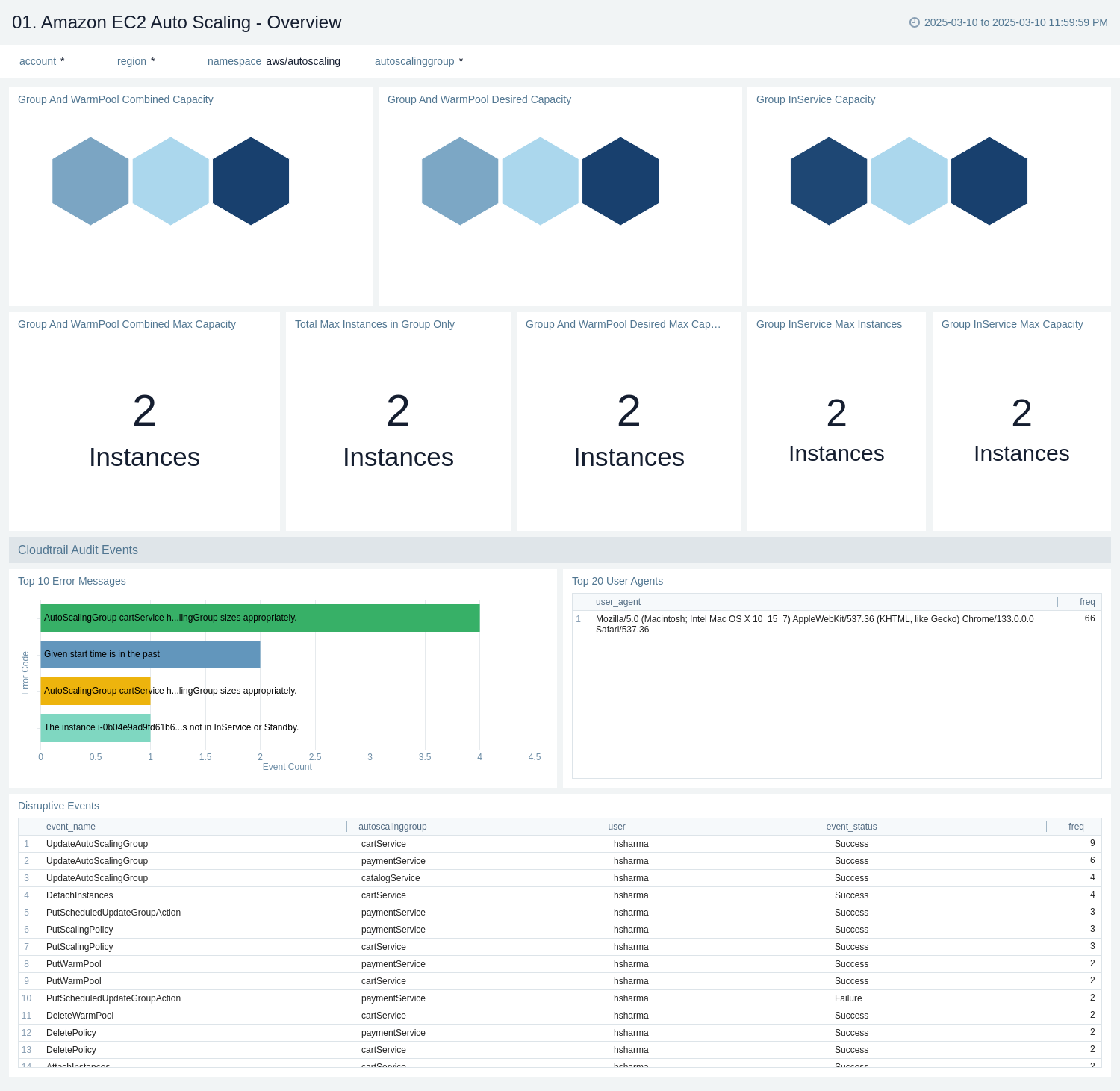This screenshot has height=1091, width=1120.
Task: Select the leftmost hexagon in Combined Capacity panel
Action: coord(91,181)
